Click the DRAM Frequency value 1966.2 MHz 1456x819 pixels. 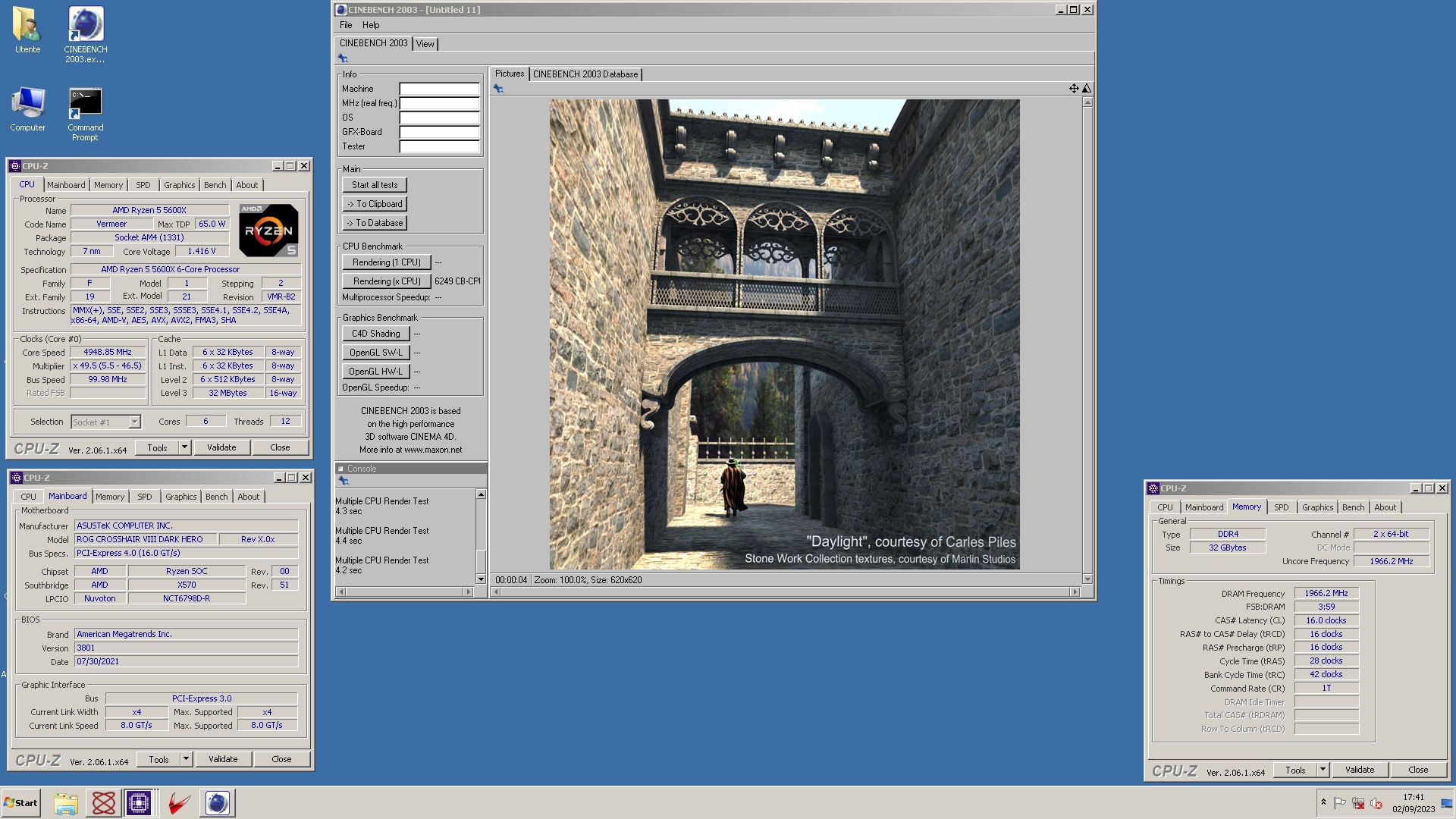pos(1326,593)
